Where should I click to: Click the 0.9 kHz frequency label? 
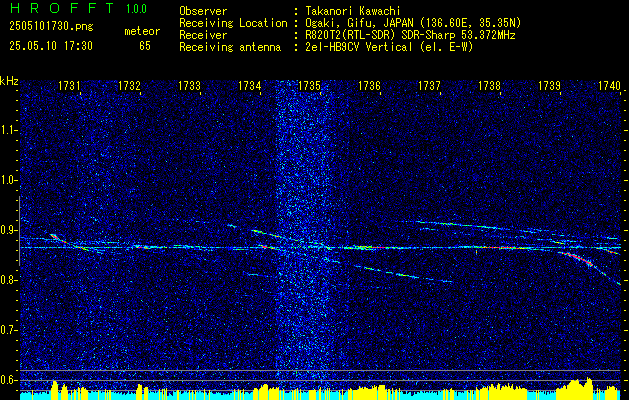(x=8, y=230)
